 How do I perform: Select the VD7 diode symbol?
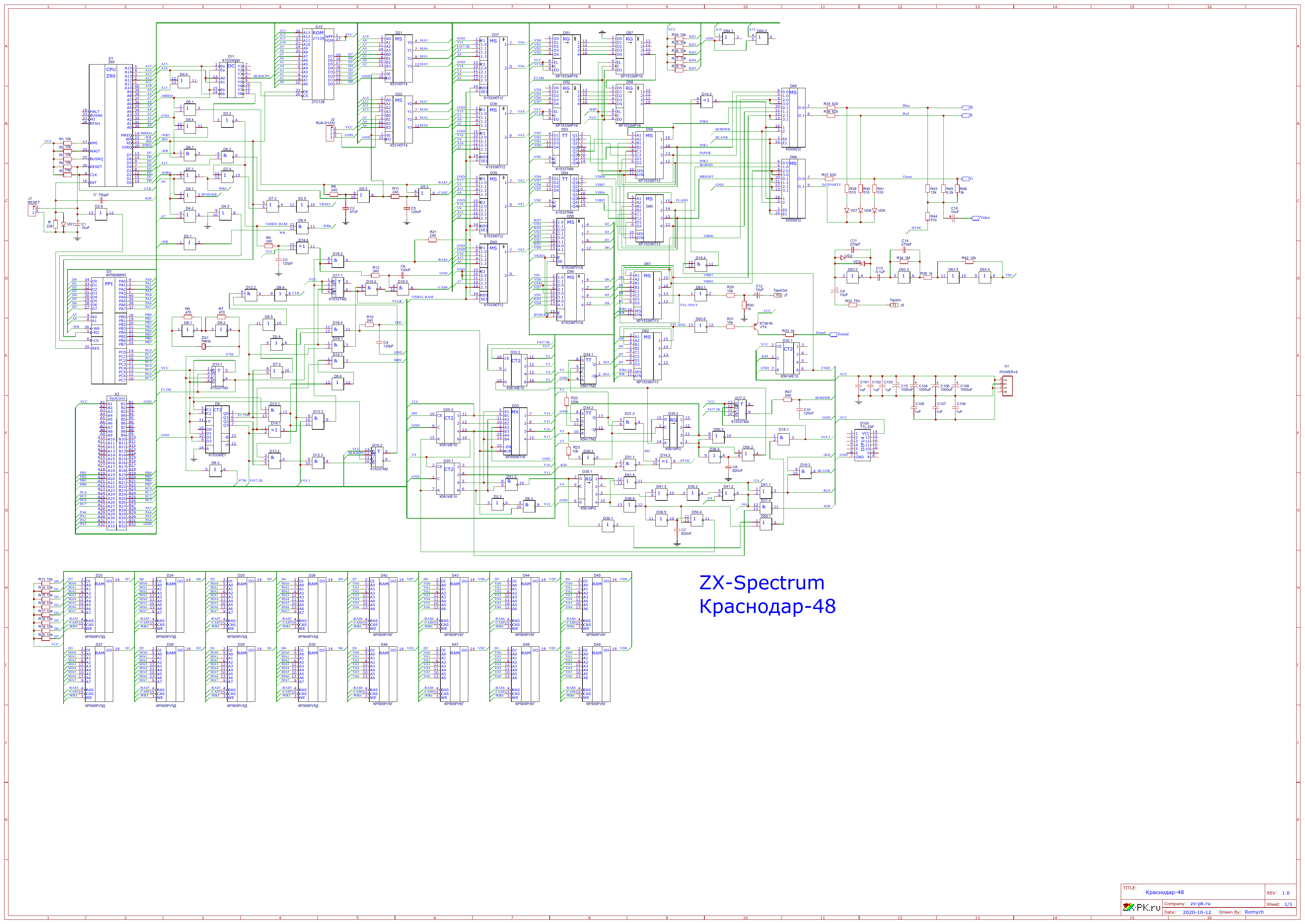[847, 210]
